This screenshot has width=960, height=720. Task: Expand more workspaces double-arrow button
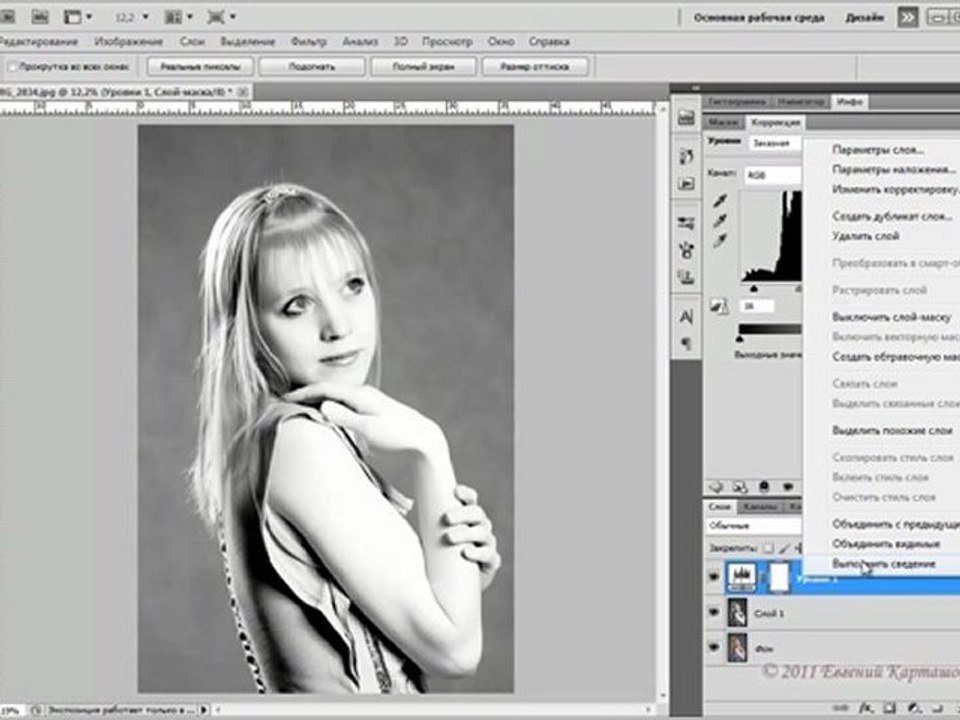coord(908,18)
